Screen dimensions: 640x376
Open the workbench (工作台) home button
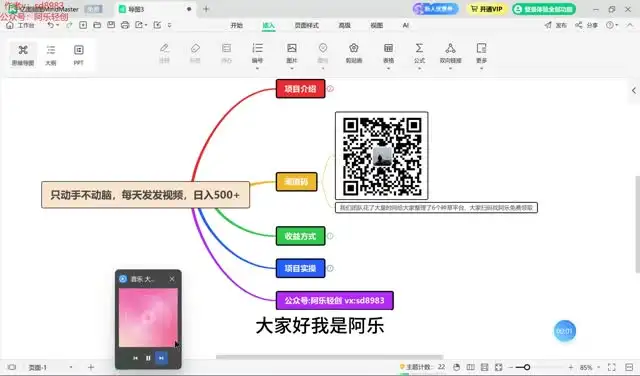coord(20,25)
